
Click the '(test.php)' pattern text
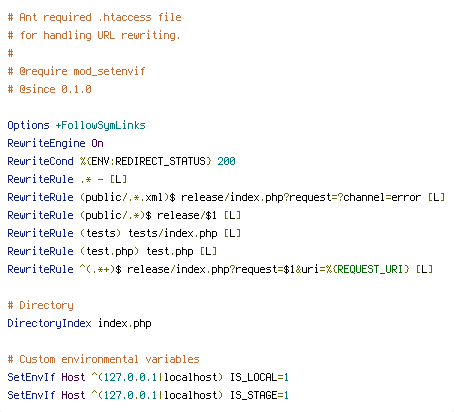click(109, 251)
